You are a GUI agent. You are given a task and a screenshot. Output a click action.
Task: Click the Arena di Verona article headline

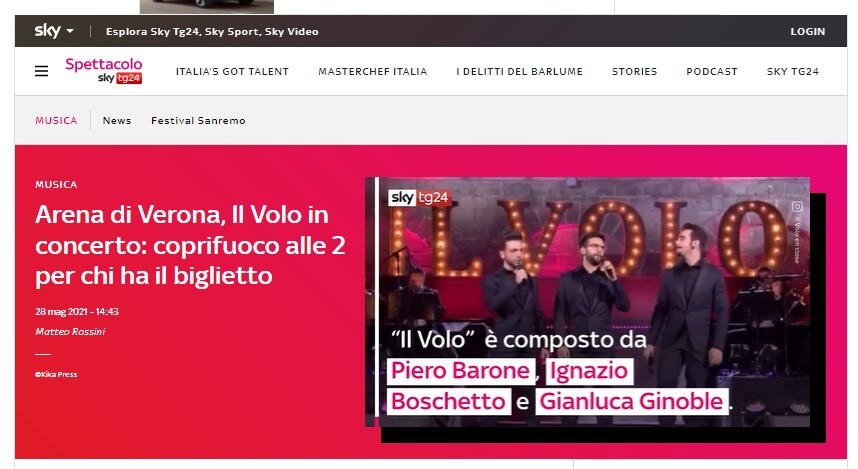coord(190,245)
